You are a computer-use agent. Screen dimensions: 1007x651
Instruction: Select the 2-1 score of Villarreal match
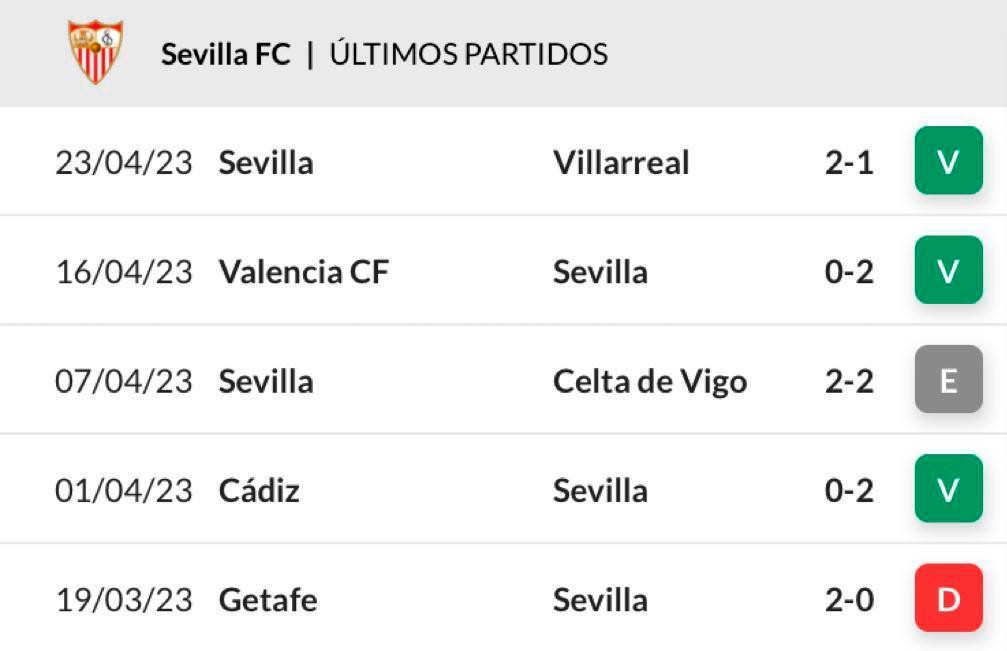coord(849,162)
